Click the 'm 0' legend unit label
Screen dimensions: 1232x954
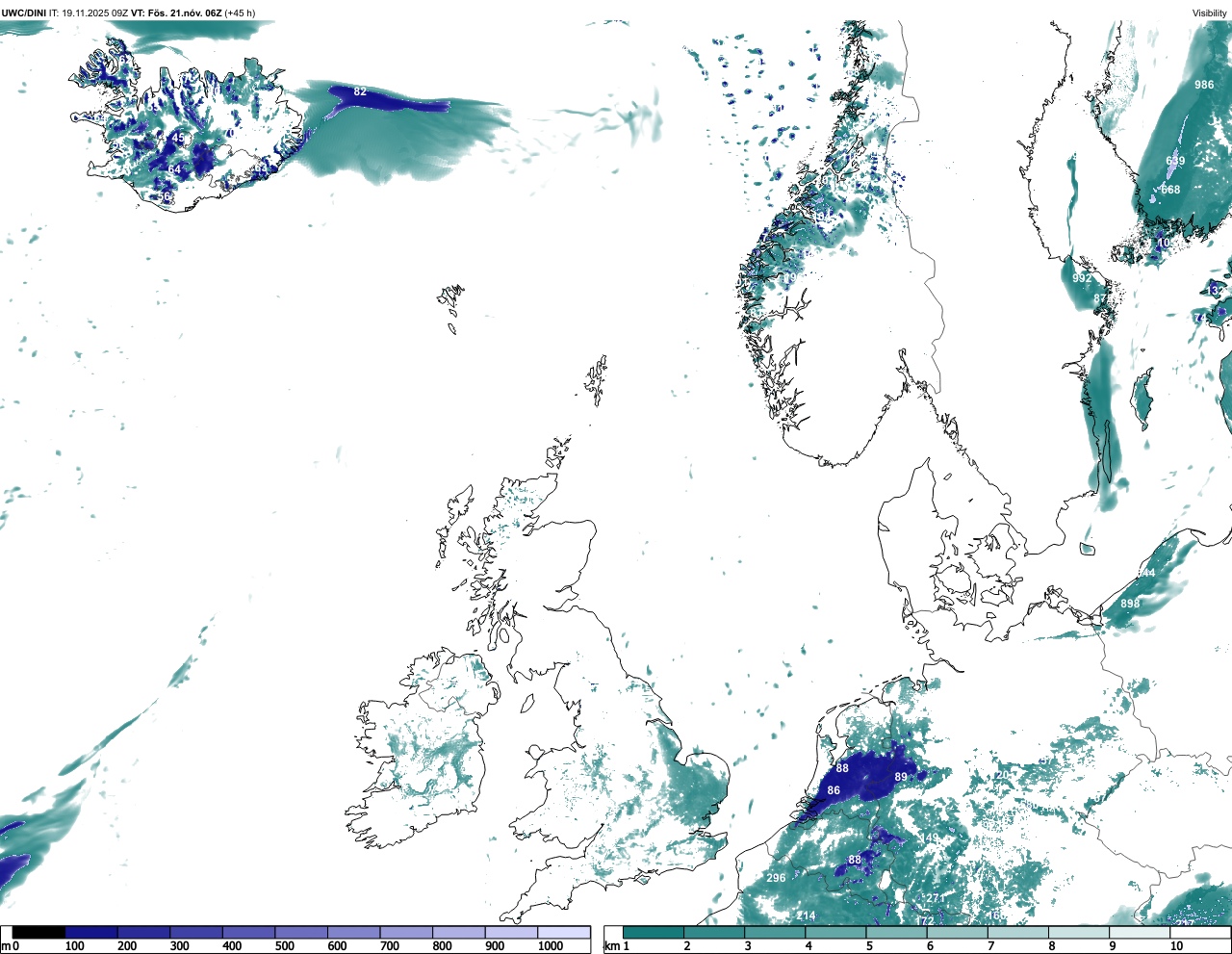(x=10, y=946)
